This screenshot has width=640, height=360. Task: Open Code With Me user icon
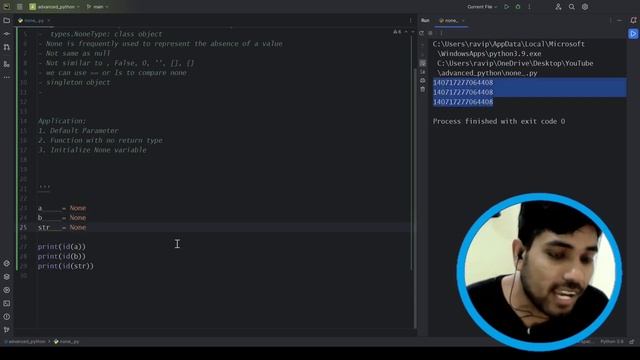point(558,7)
